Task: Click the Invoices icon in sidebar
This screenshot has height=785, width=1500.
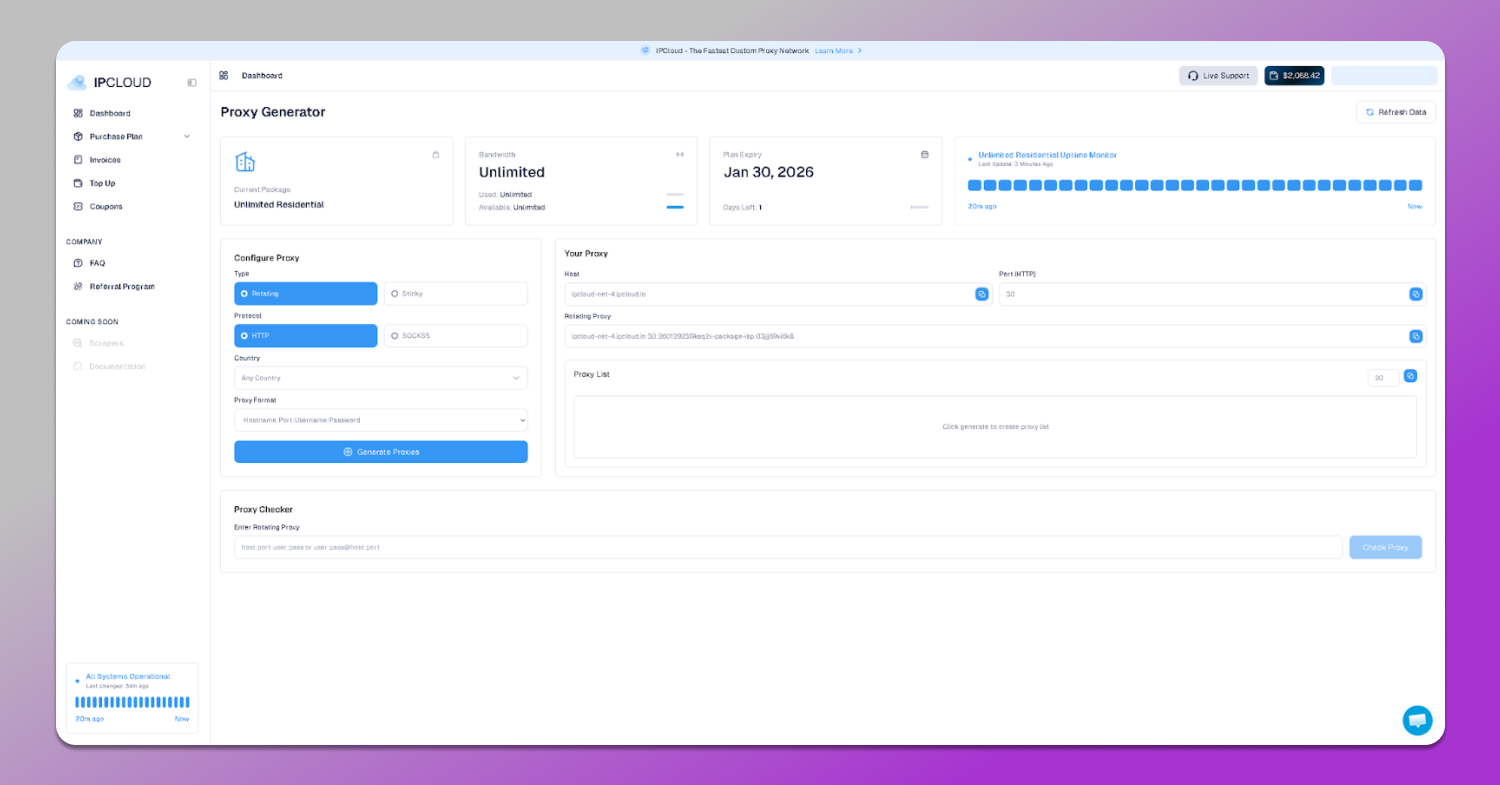Action: tap(80, 159)
